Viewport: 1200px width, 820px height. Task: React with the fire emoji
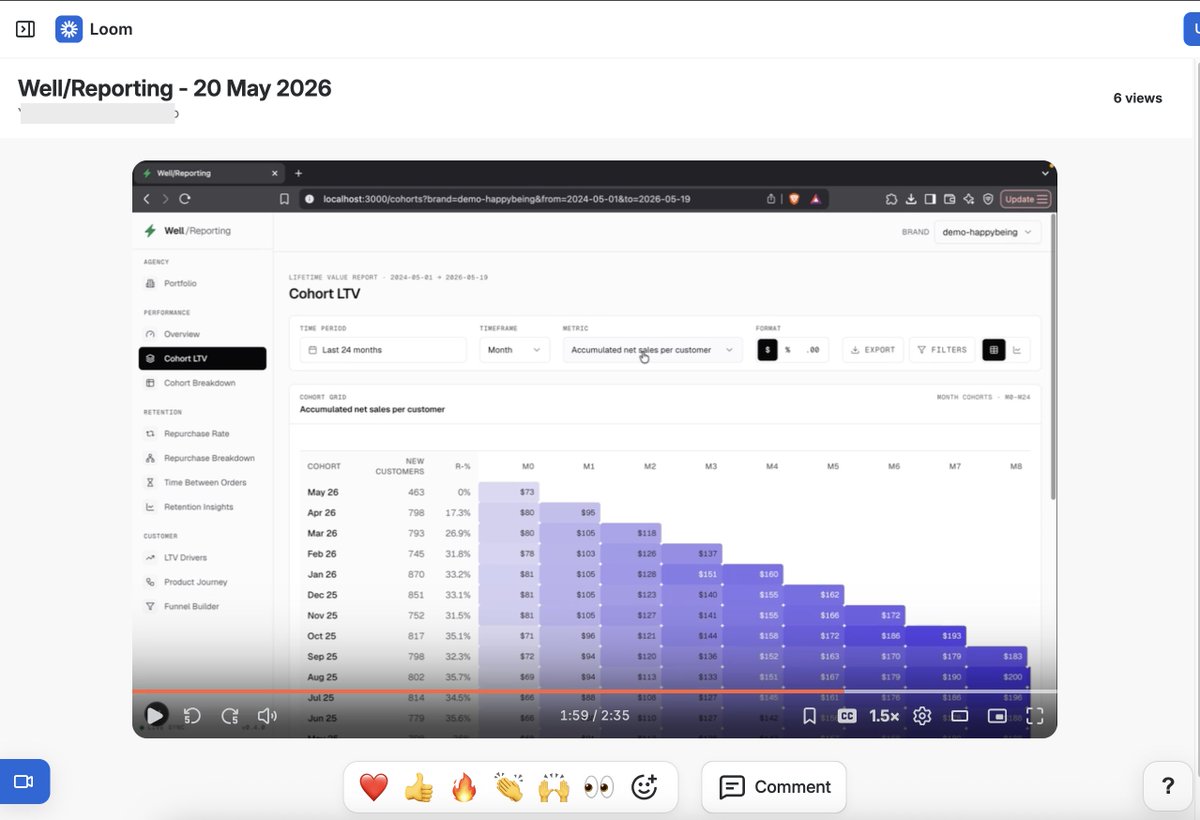pos(464,788)
